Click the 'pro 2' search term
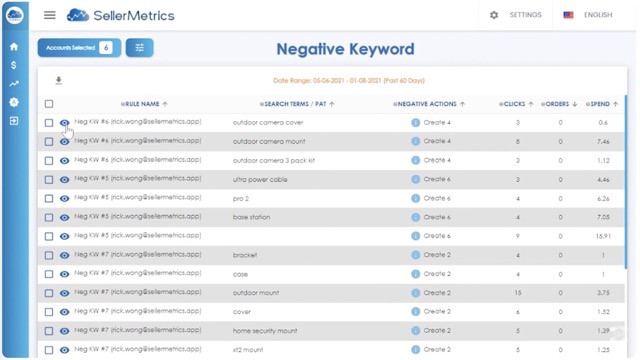Image resolution: width=640 pixels, height=360 pixels. coord(240,199)
